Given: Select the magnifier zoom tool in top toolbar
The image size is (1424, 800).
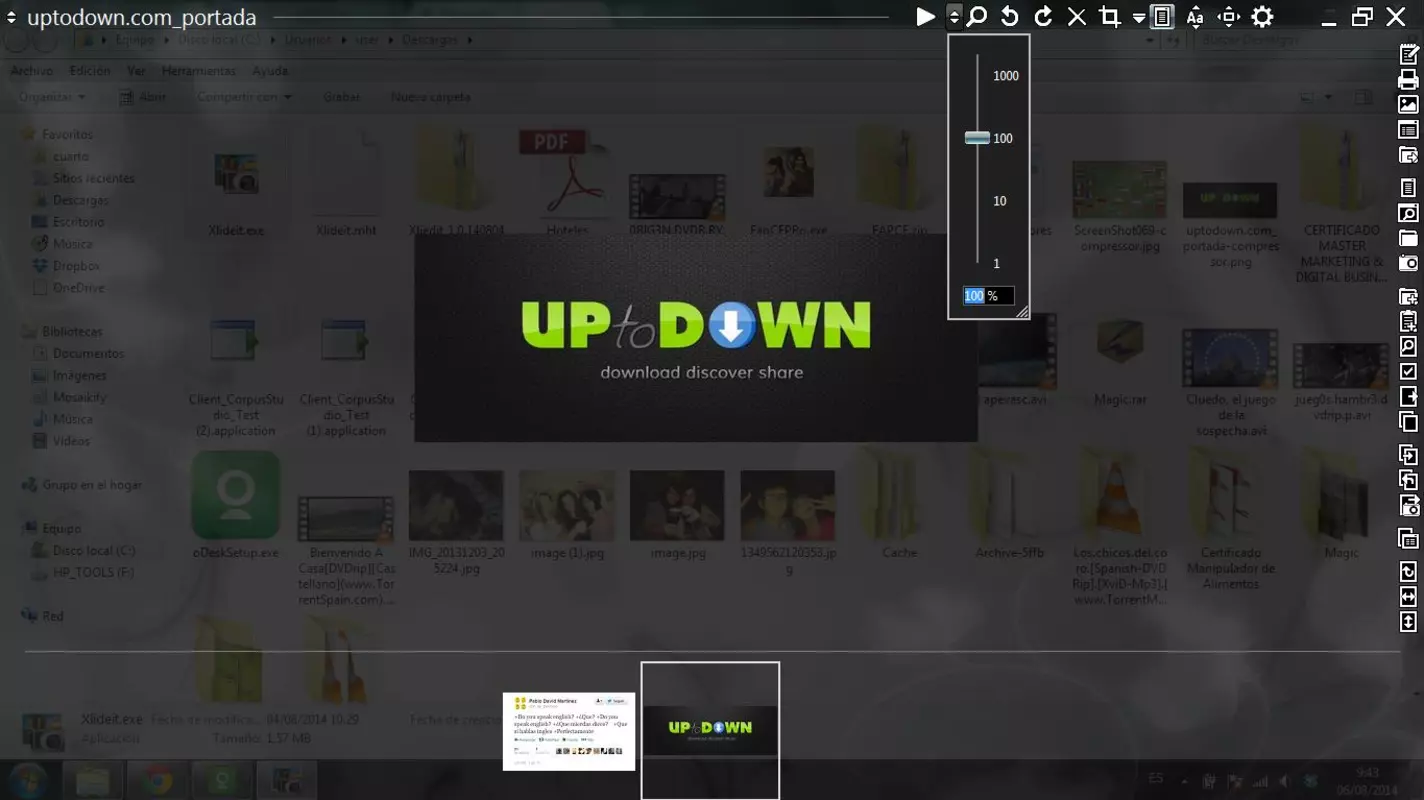Looking at the screenshot, I should click(x=977, y=17).
